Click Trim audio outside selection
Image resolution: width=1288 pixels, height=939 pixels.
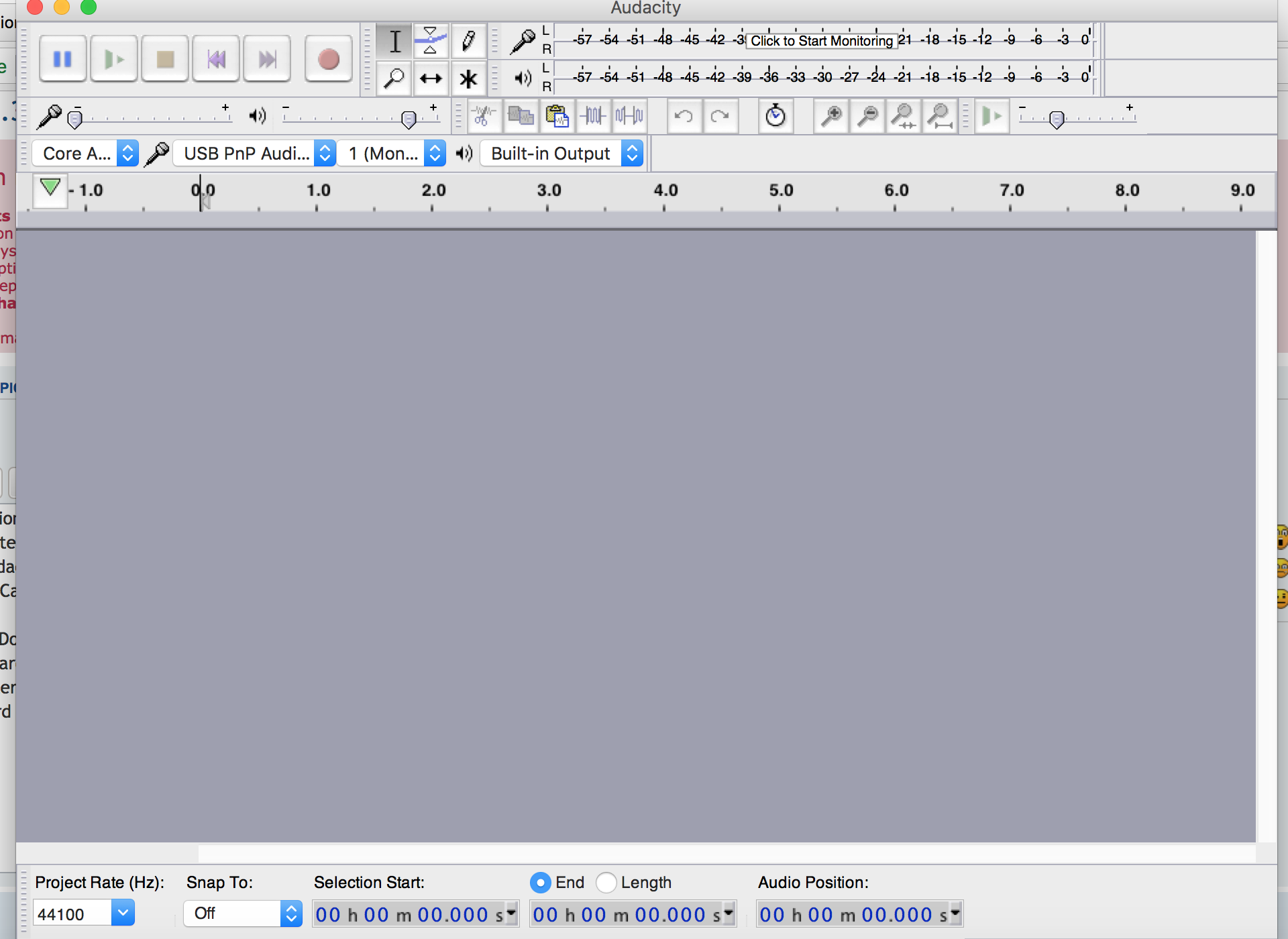[593, 116]
